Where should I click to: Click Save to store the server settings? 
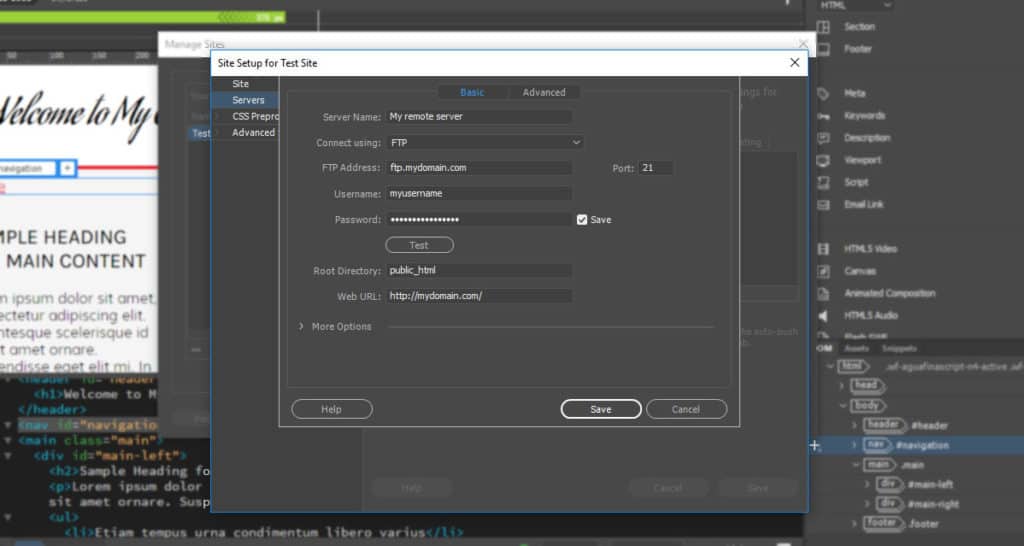(x=601, y=409)
